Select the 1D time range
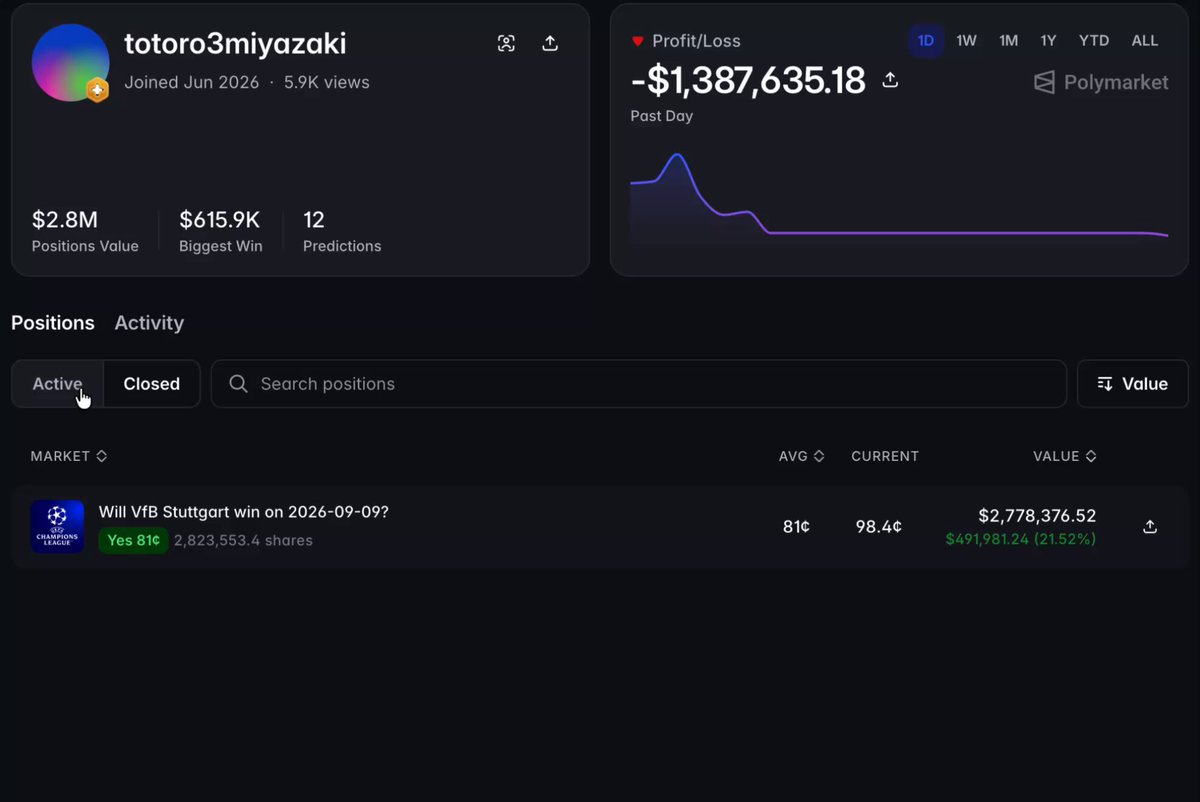Image resolution: width=1200 pixels, height=802 pixels. click(x=926, y=41)
